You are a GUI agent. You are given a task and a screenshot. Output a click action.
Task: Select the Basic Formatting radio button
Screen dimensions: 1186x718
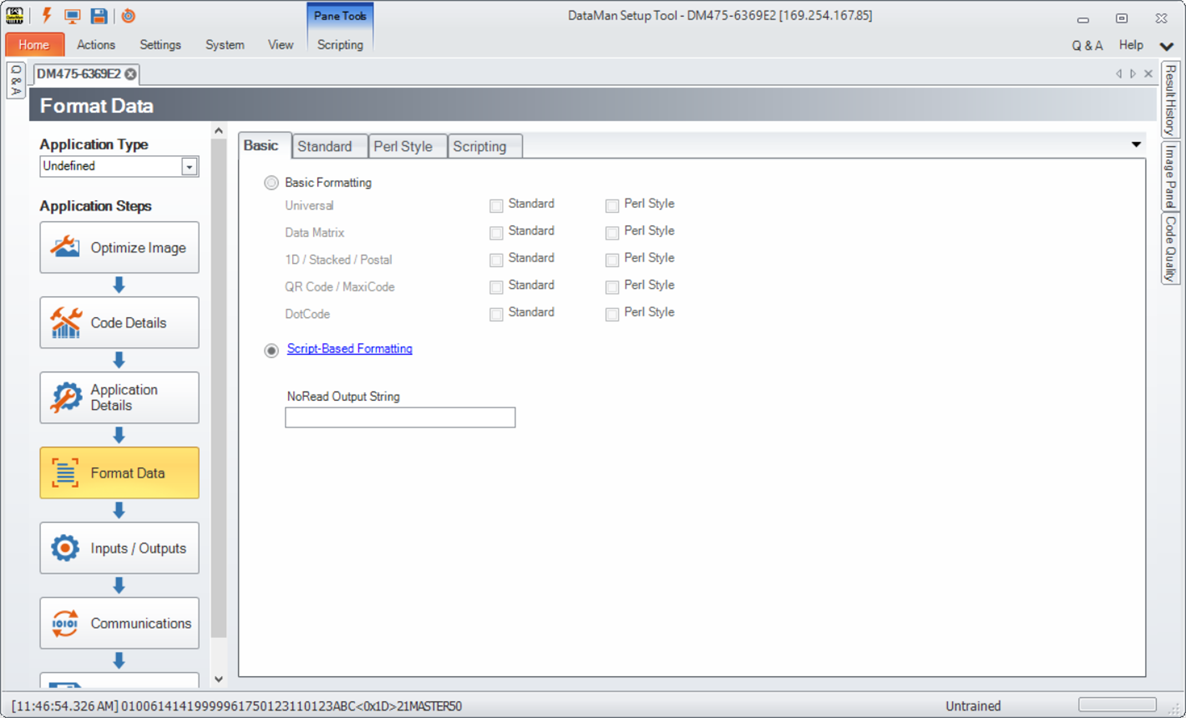(x=271, y=184)
